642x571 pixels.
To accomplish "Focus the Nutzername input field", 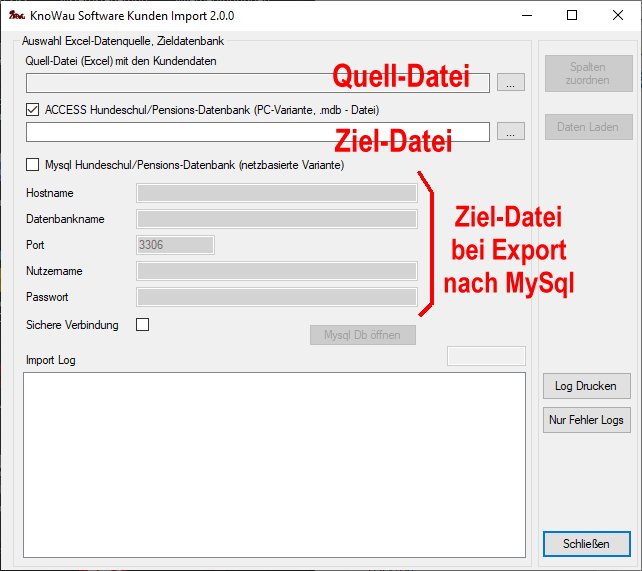I will [x=276, y=271].
